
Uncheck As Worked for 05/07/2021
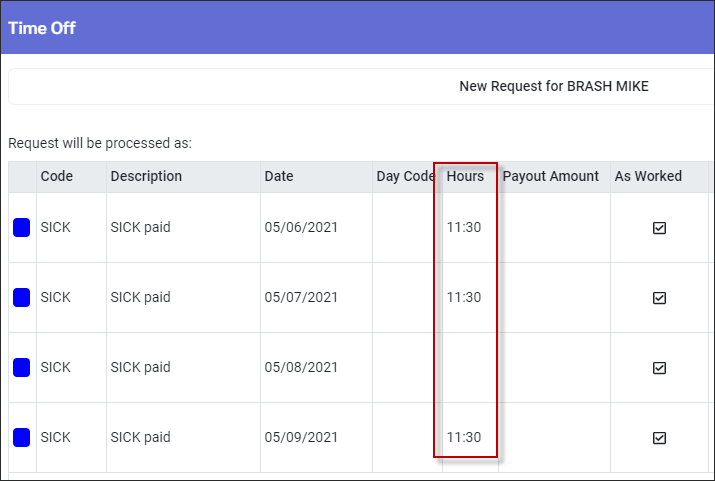(659, 298)
